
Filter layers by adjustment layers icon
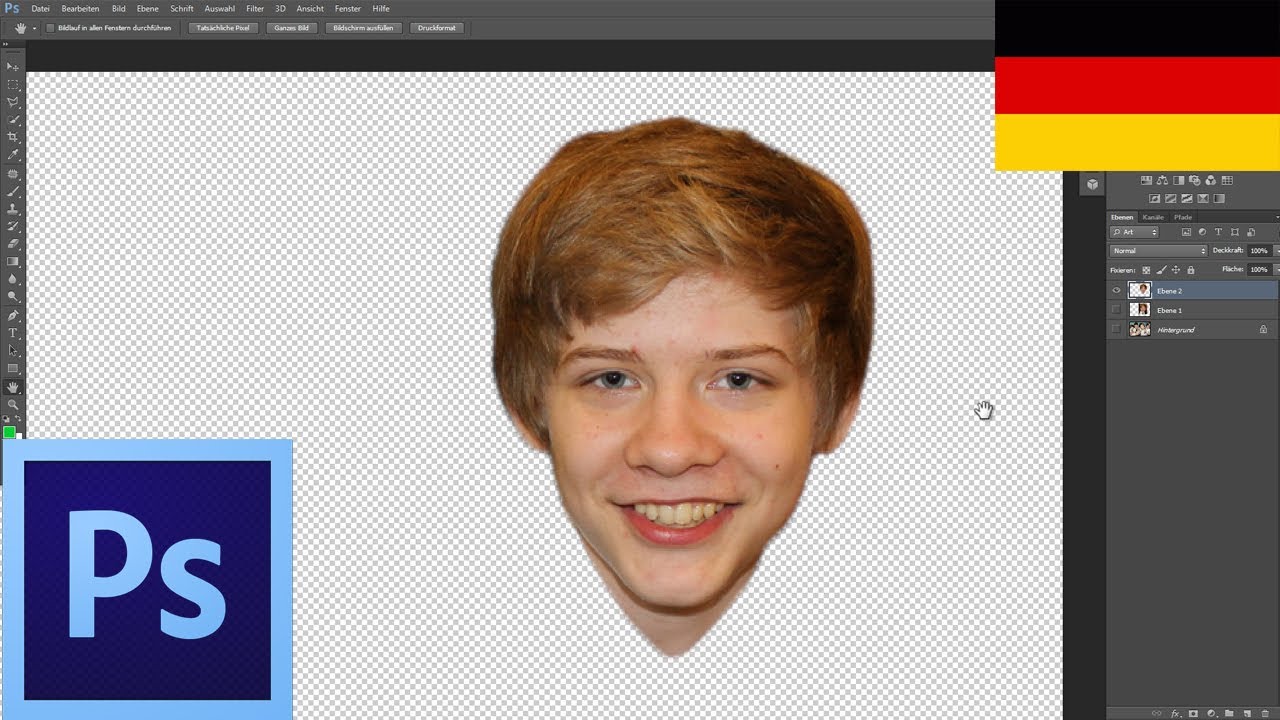click(1202, 232)
